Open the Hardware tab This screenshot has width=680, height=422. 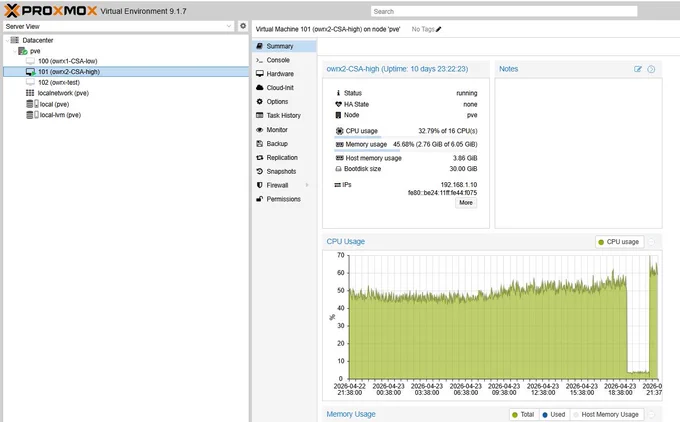(x=284, y=74)
